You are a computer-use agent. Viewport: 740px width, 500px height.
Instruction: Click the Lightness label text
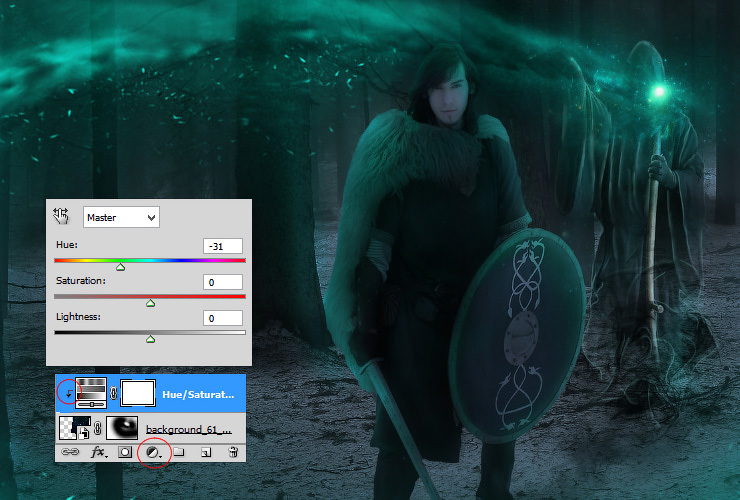78,317
